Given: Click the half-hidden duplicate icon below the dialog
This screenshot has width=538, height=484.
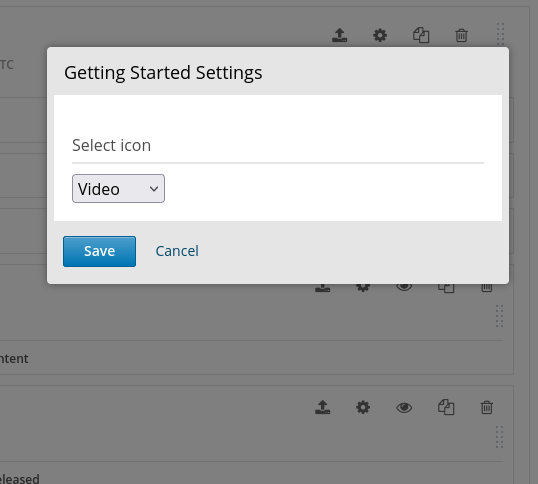Looking at the screenshot, I should 446,288.
